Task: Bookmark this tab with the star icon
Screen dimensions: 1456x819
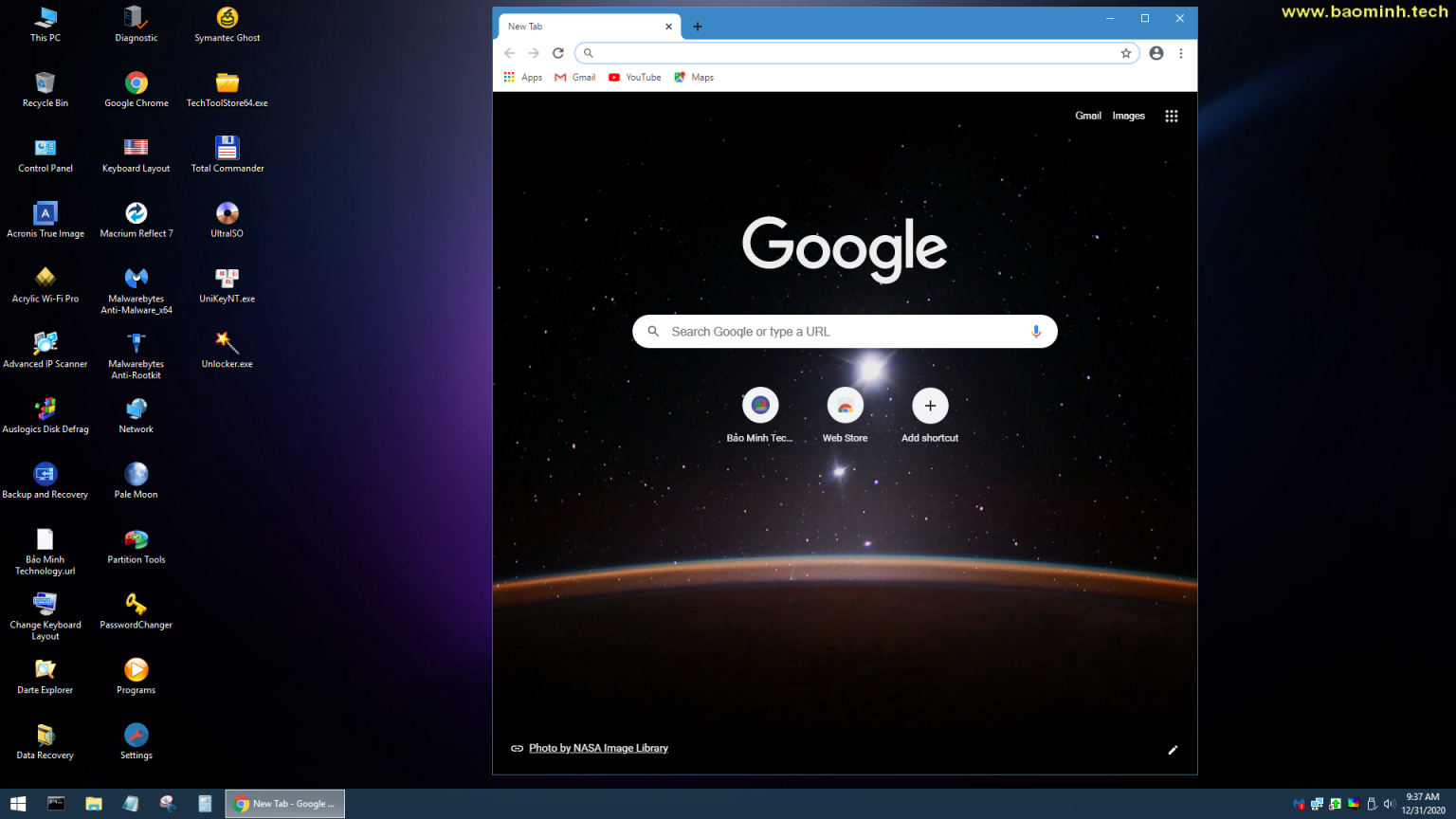Action: (x=1126, y=53)
